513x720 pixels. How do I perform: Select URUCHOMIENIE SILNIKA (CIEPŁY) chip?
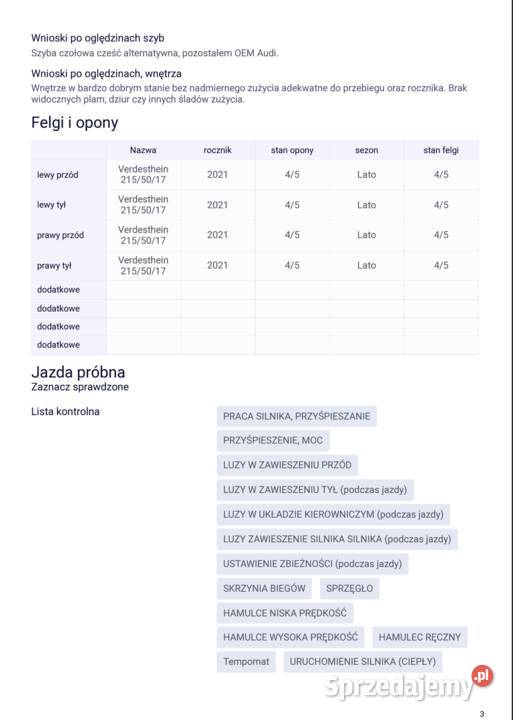click(x=362, y=662)
